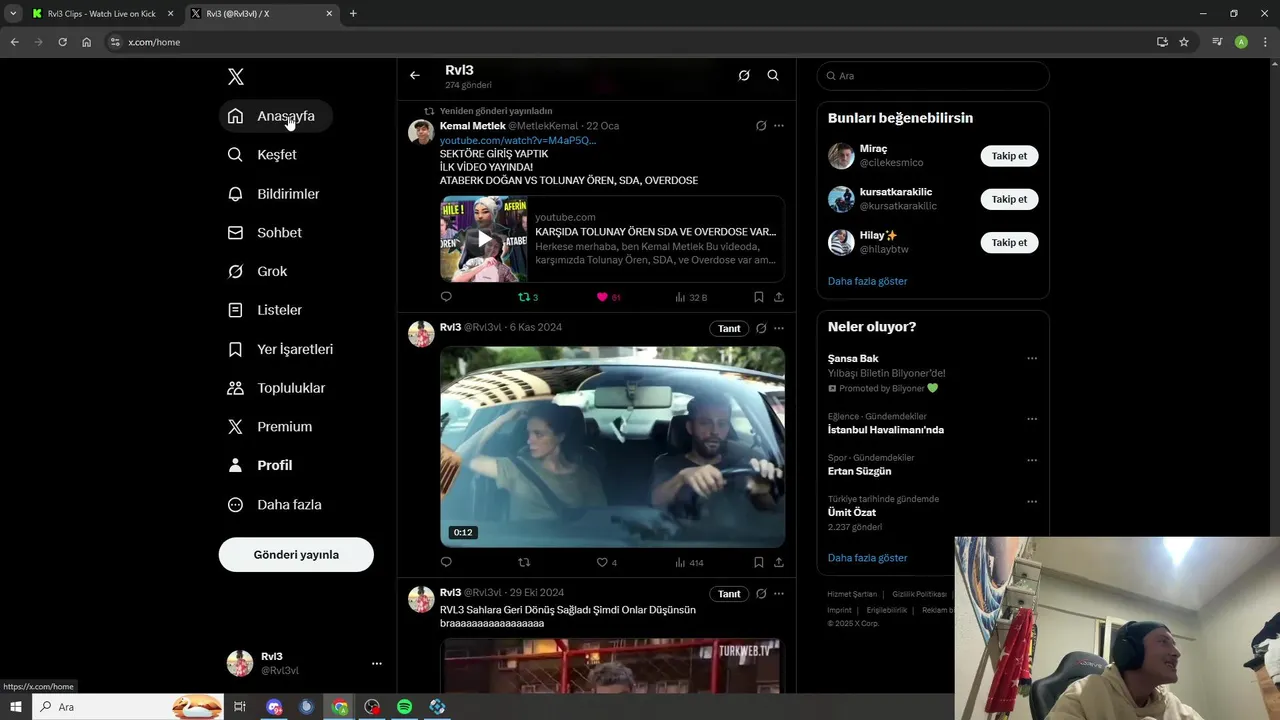The height and width of the screenshot is (720, 1280).
Task: Click back arrow in profile header
Action: 415,75
